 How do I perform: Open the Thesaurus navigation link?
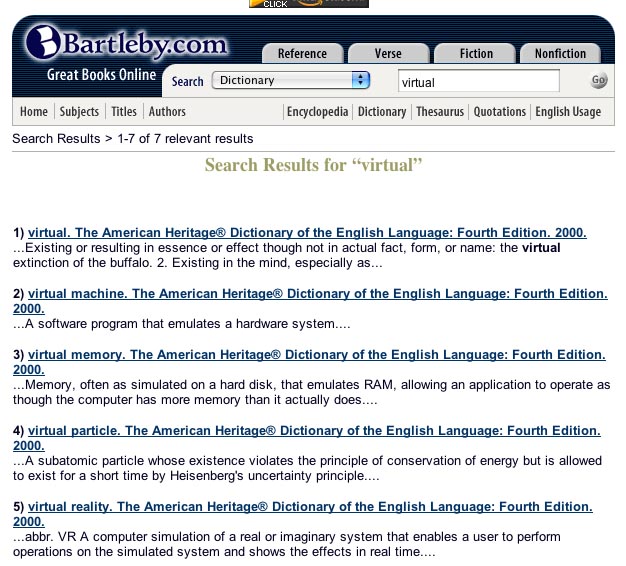click(440, 111)
